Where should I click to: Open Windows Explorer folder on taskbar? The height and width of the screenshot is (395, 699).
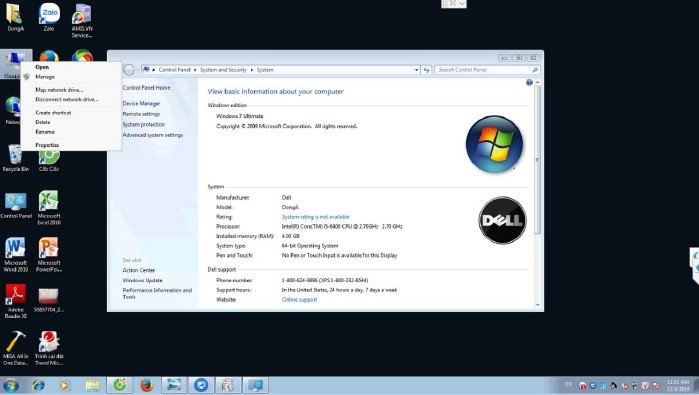coord(92,385)
